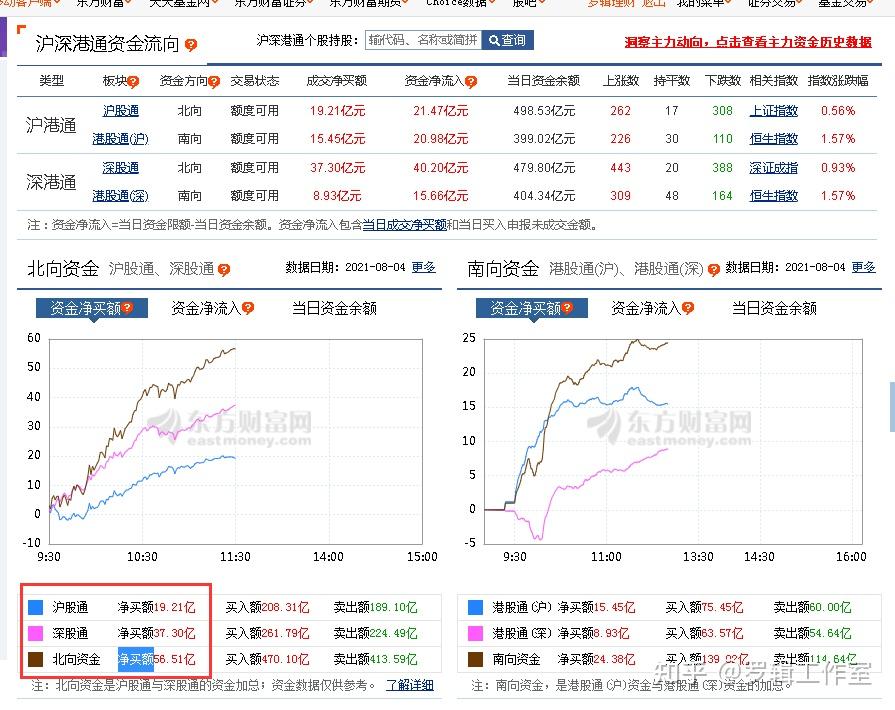The width and height of the screenshot is (895, 710).
Task: Click the blue 港股通(沪) legend swatch
Action: pyautogui.click(x=475, y=607)
